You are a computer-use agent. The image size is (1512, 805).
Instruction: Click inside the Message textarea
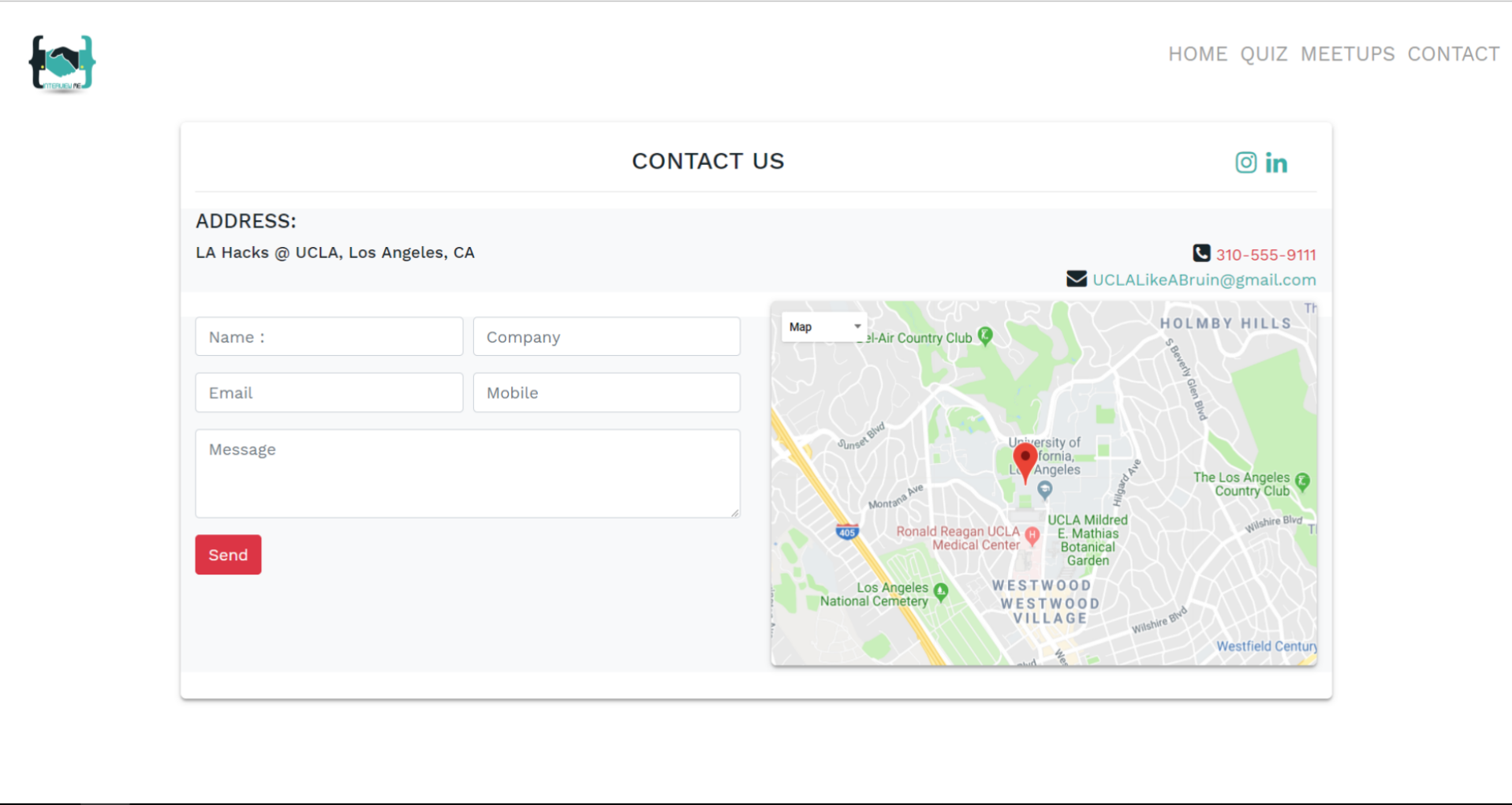click(468, 474)
